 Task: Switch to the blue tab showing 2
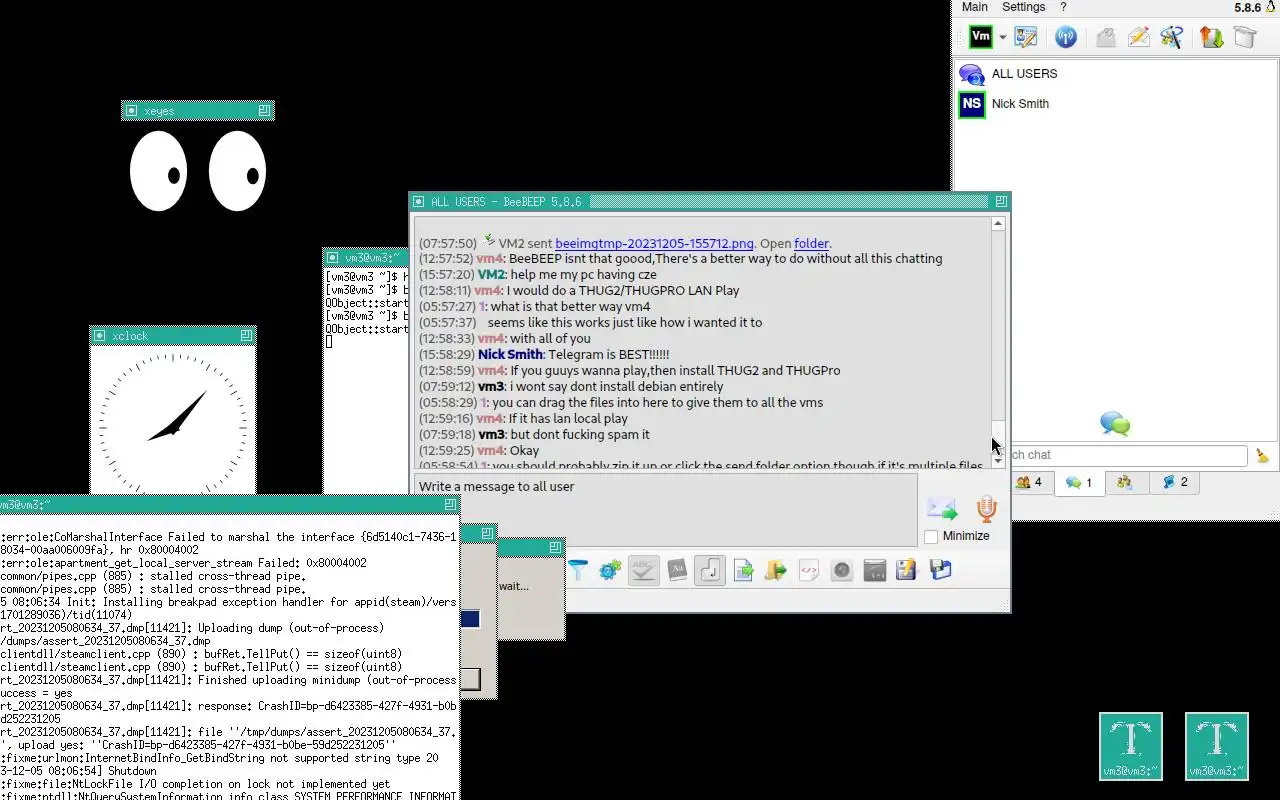(x=1174, y=482)
